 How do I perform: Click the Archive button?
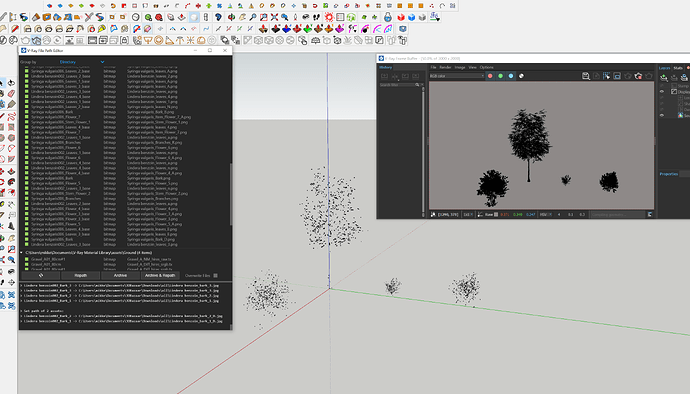pos(120,276)
